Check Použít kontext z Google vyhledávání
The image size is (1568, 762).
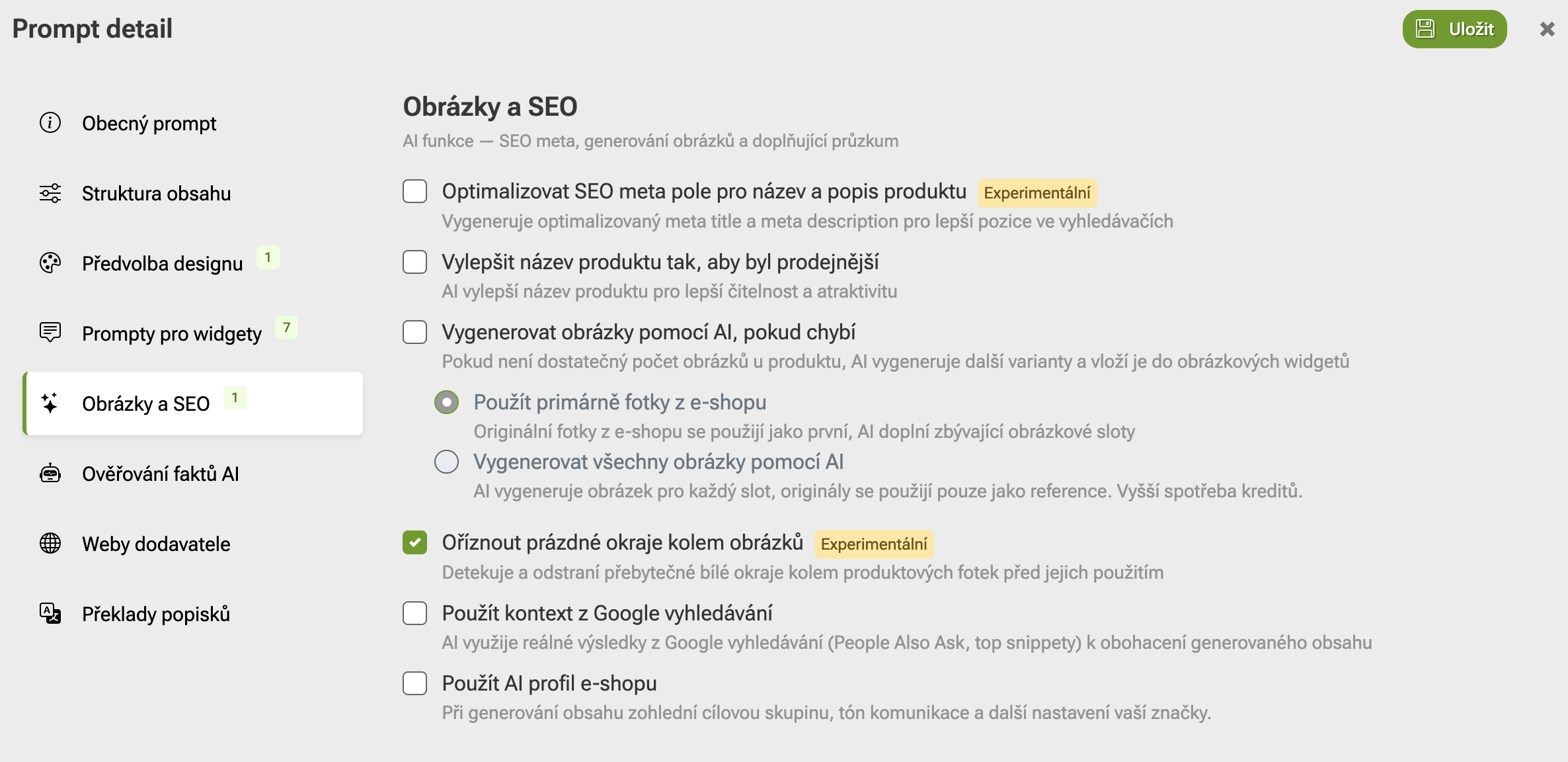415,613
